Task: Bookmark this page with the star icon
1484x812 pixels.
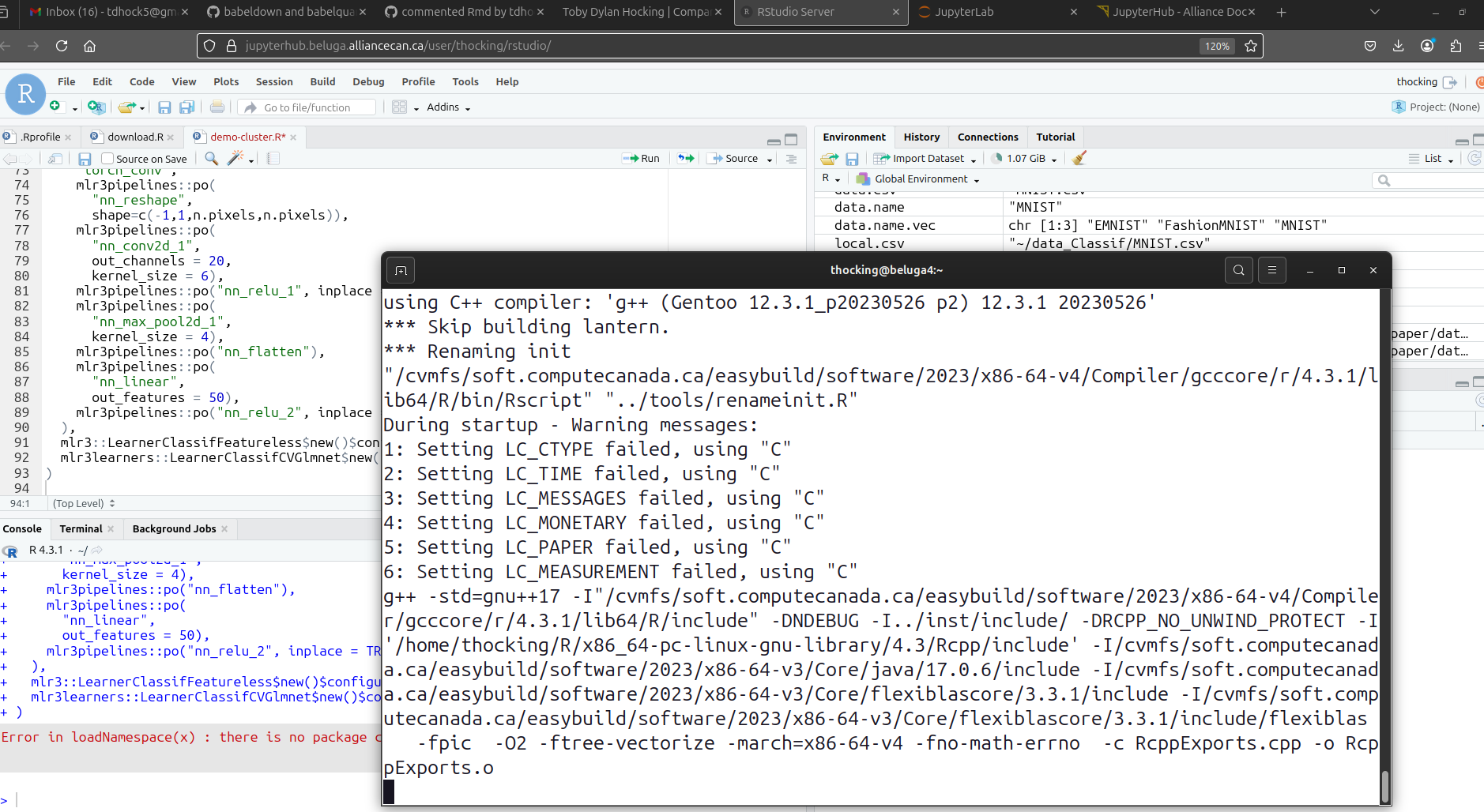Action: tap(1250, 46)
